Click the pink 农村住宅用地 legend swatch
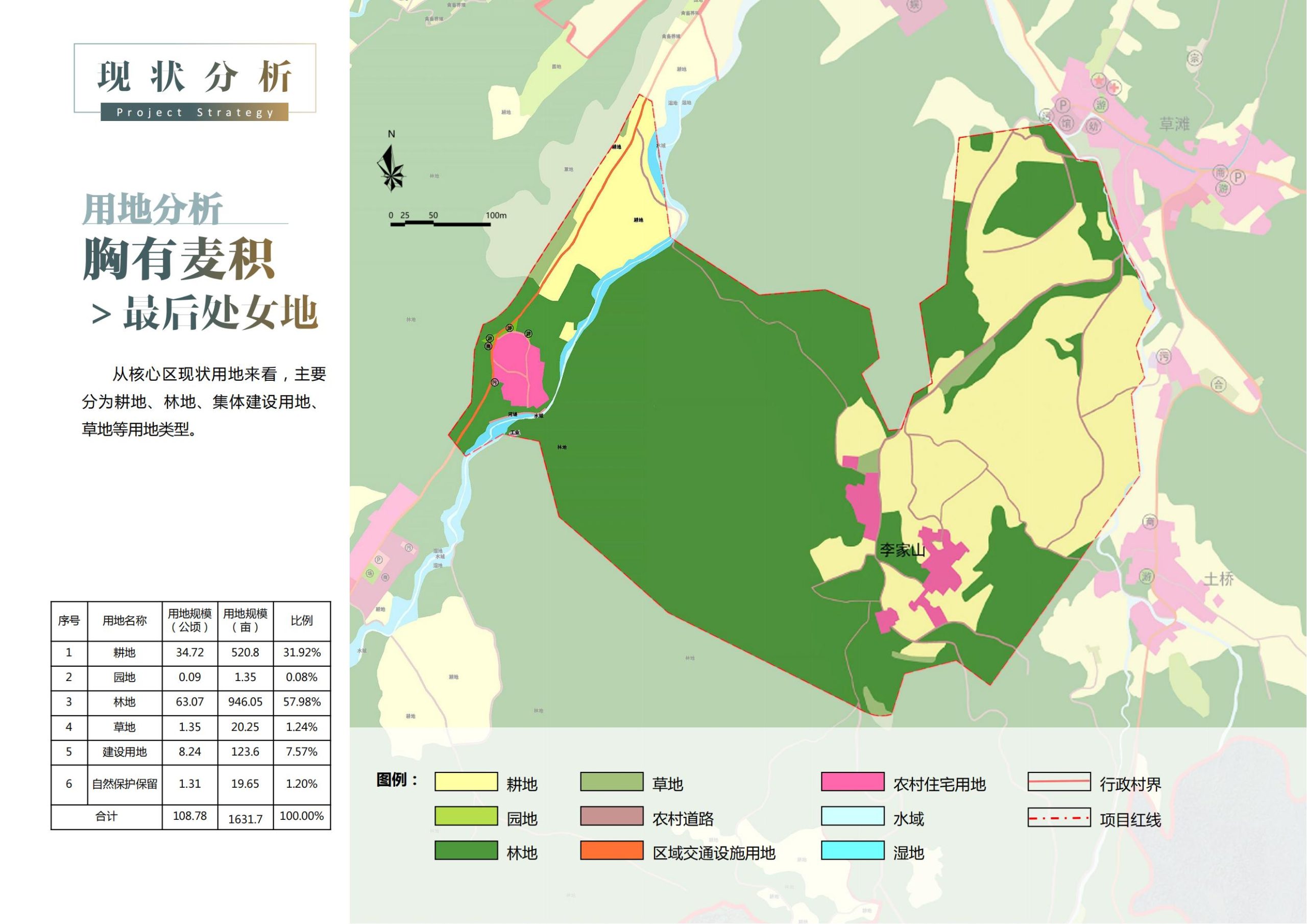Viewport: 1307px width, 924px height. point(852,782)
